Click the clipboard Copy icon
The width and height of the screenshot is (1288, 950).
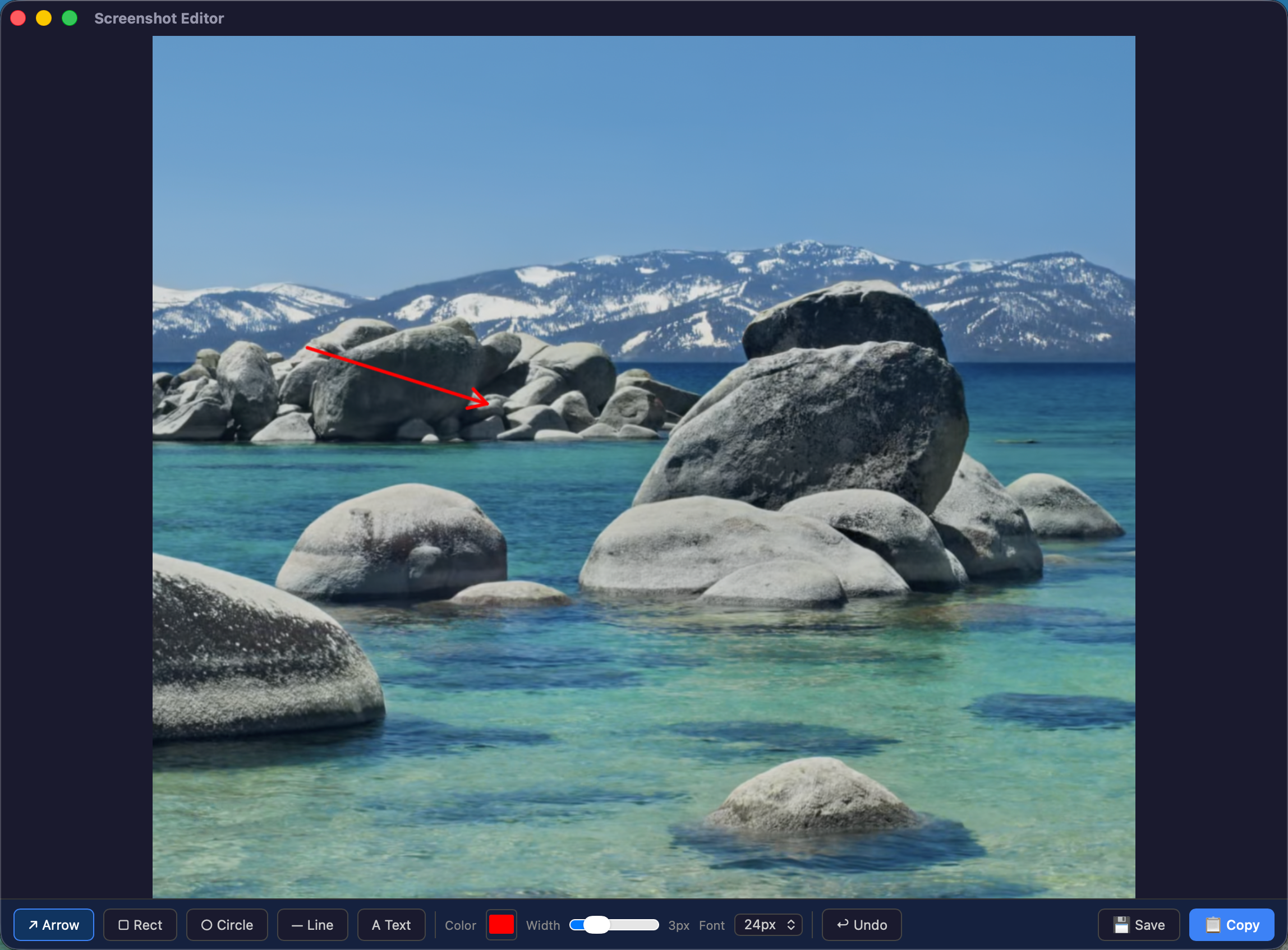(1214, 925)
